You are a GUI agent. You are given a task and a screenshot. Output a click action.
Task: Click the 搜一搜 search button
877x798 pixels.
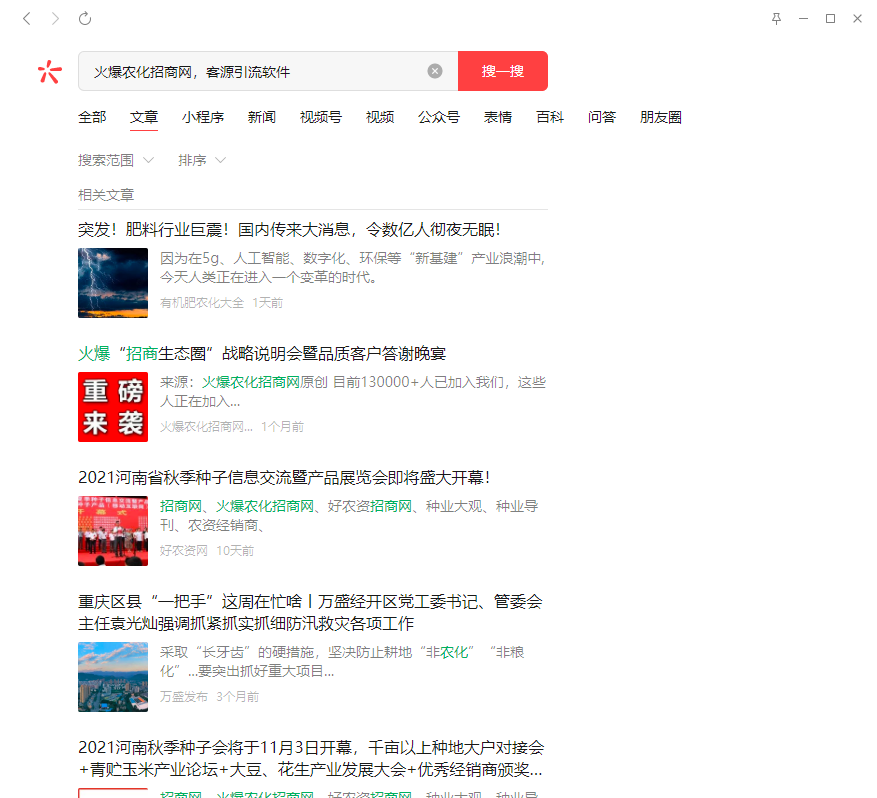[x=503, y=71]
